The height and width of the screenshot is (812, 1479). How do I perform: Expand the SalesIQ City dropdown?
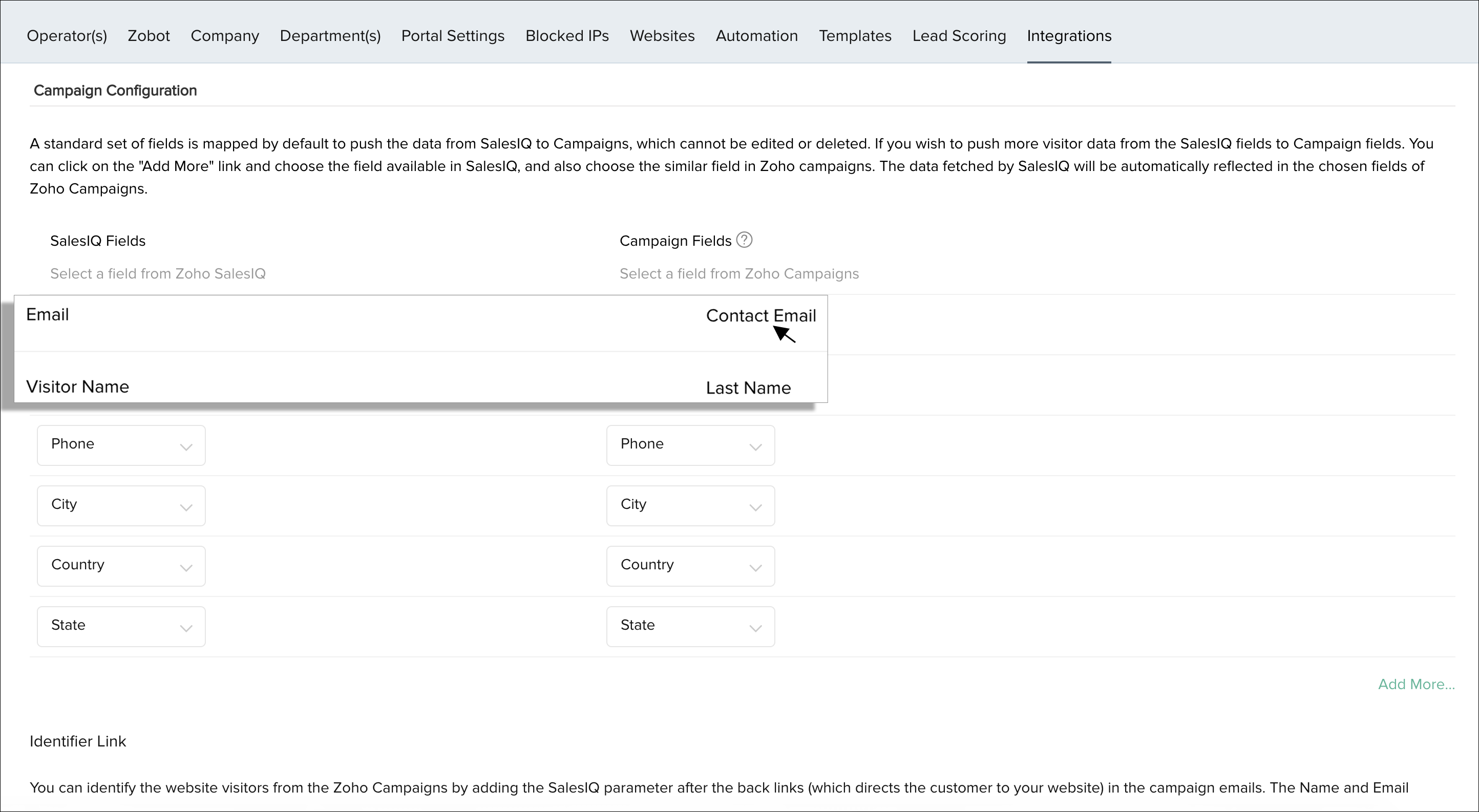pos(121,505)
